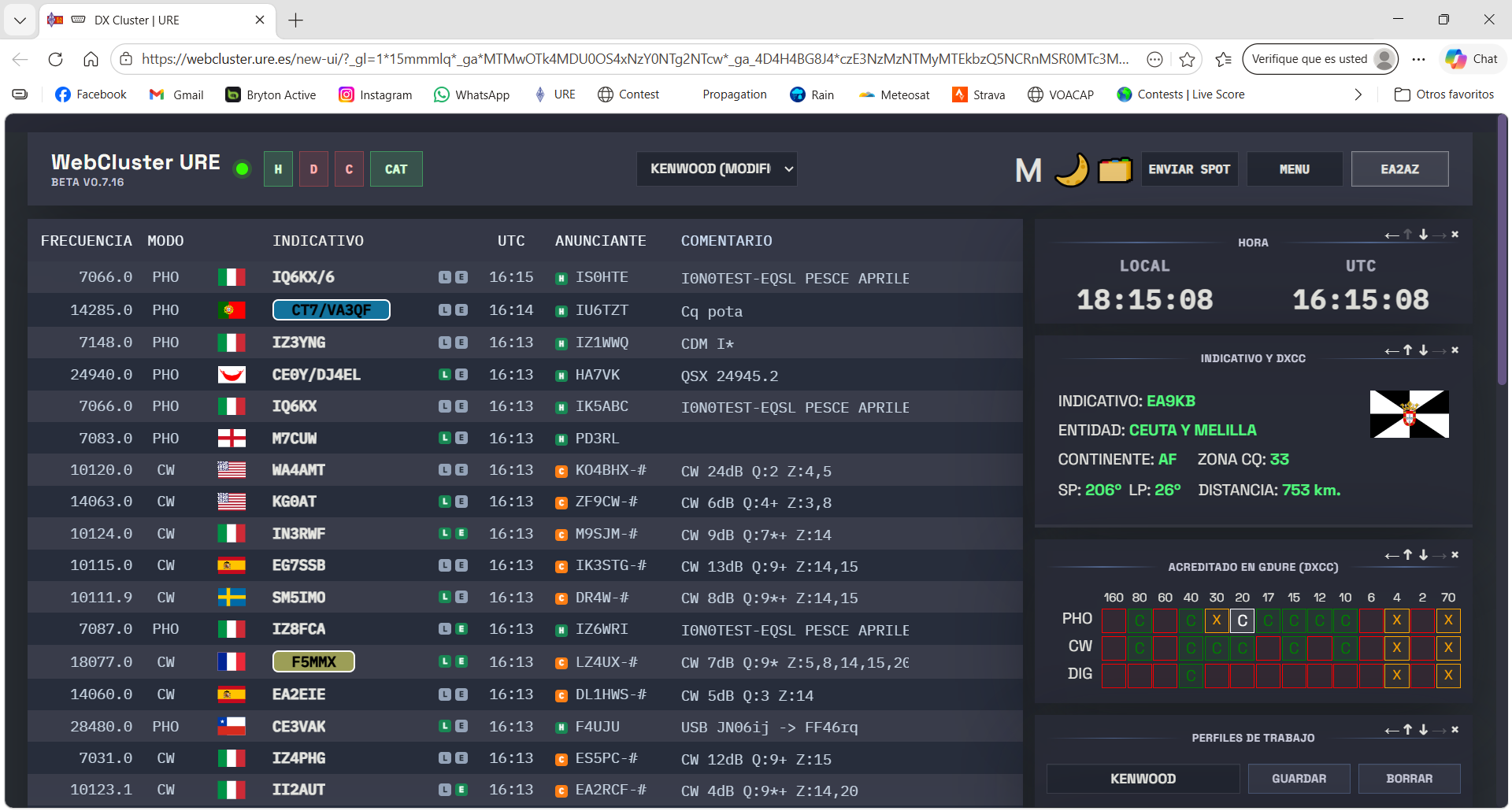Move the INDICATIVO Y DXCC panel down
The width and height of the screenshot is (1512, 811).
(x=1424, y=350)
